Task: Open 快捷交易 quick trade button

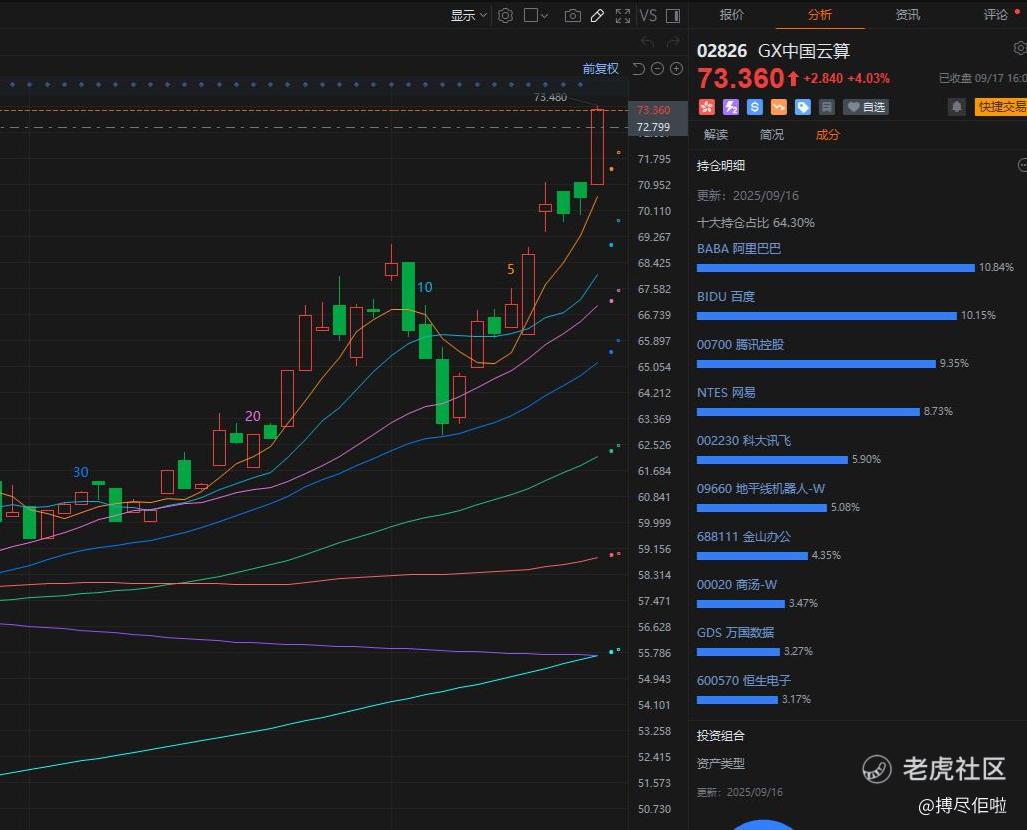Action: [x=1001, y=107]
